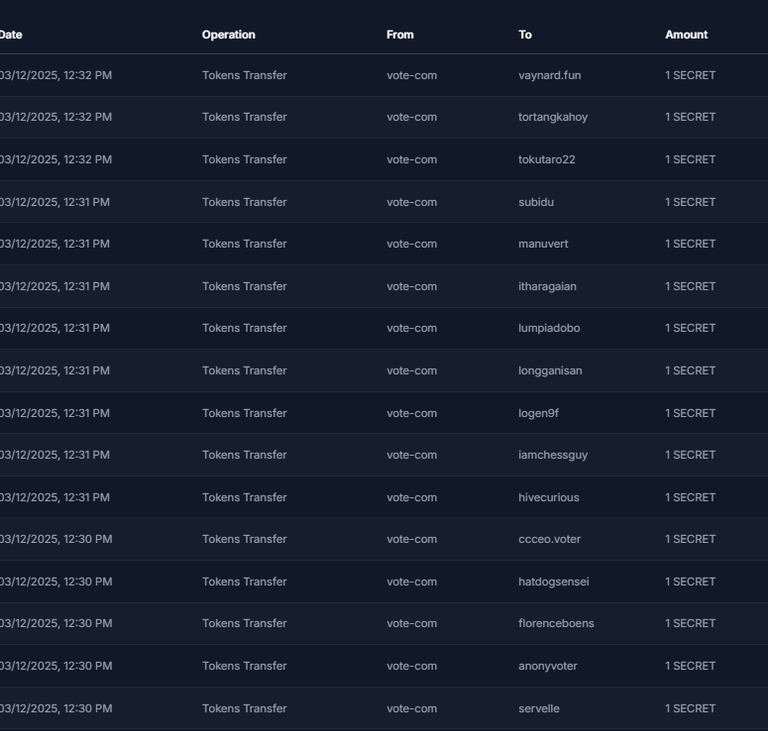Click the From column header
This screenshot has width=768, height=731.
click(x=400, y=35)
